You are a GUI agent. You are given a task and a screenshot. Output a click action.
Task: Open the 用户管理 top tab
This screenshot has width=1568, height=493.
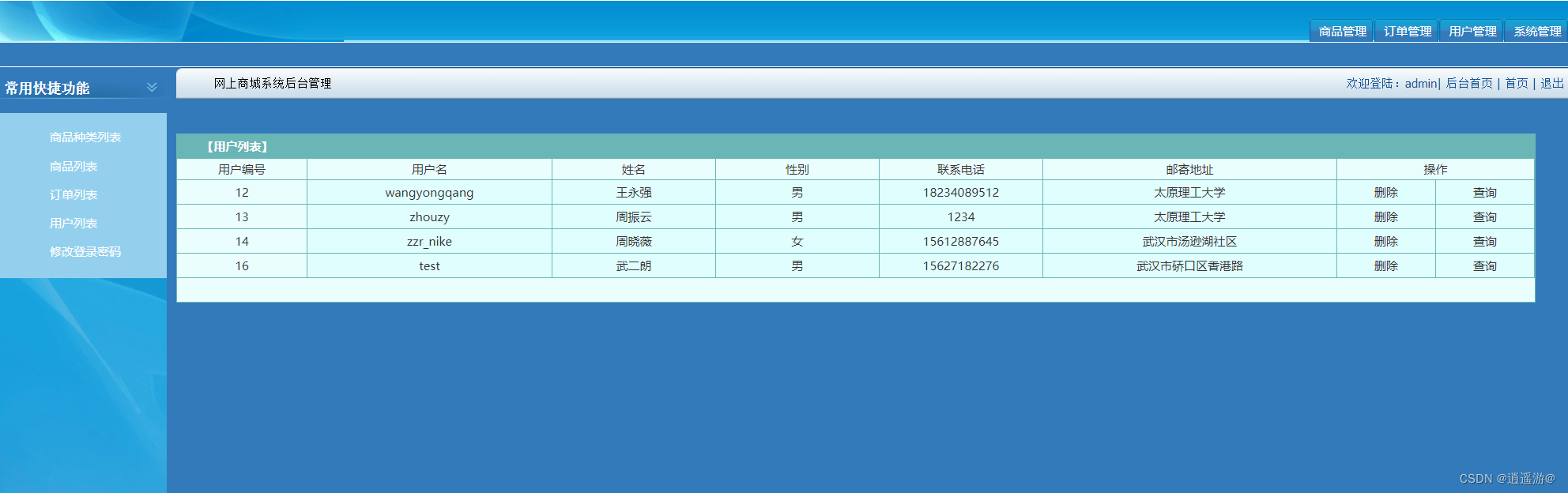tap(1472, 31)
